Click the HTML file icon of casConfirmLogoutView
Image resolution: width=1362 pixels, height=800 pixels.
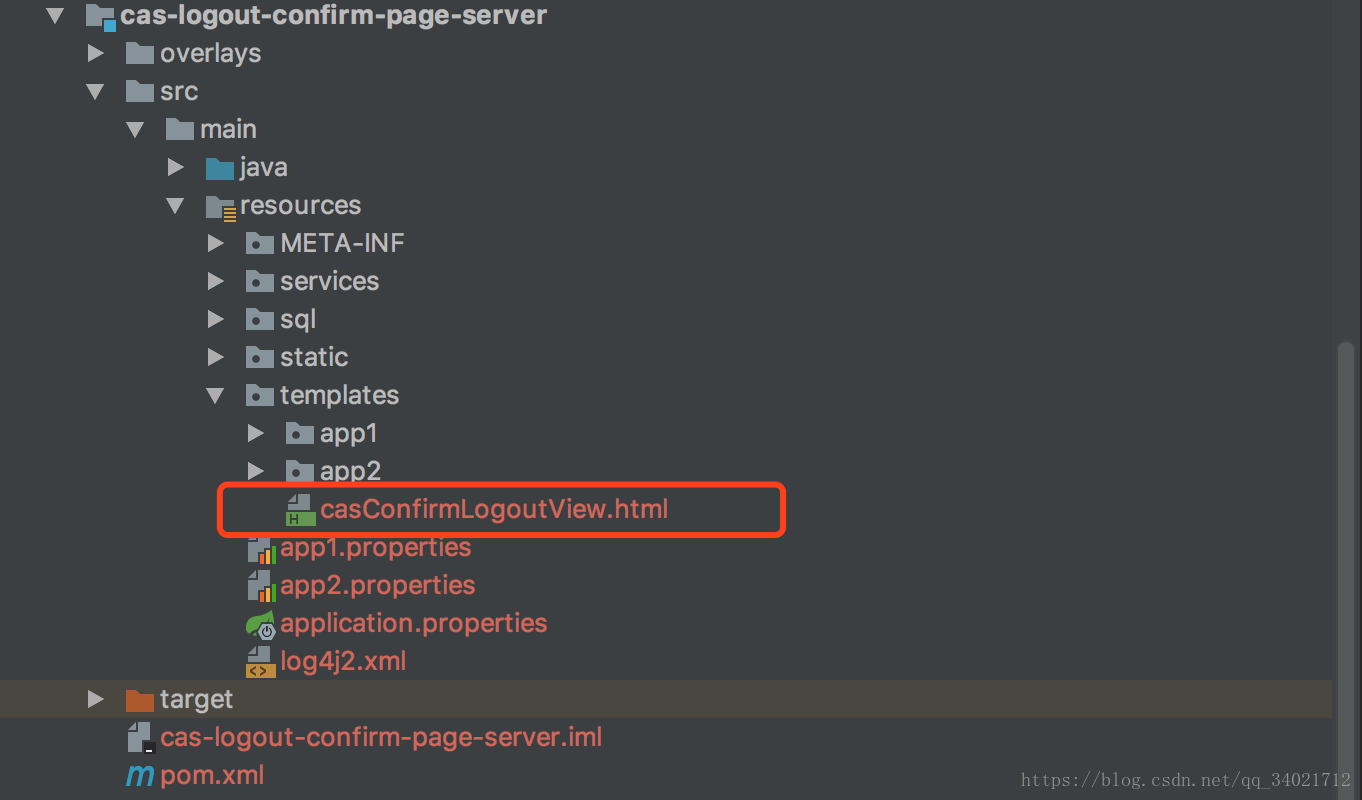[x=300, y=510]
